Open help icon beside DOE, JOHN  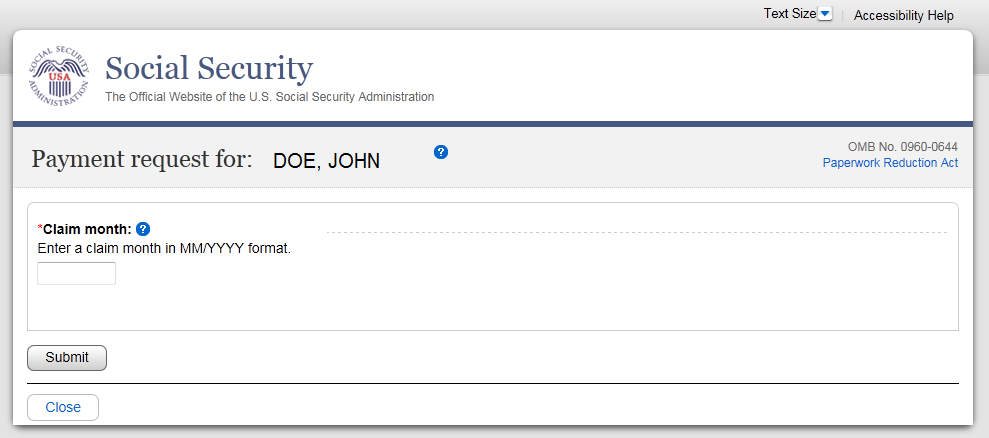coord(441,152)
